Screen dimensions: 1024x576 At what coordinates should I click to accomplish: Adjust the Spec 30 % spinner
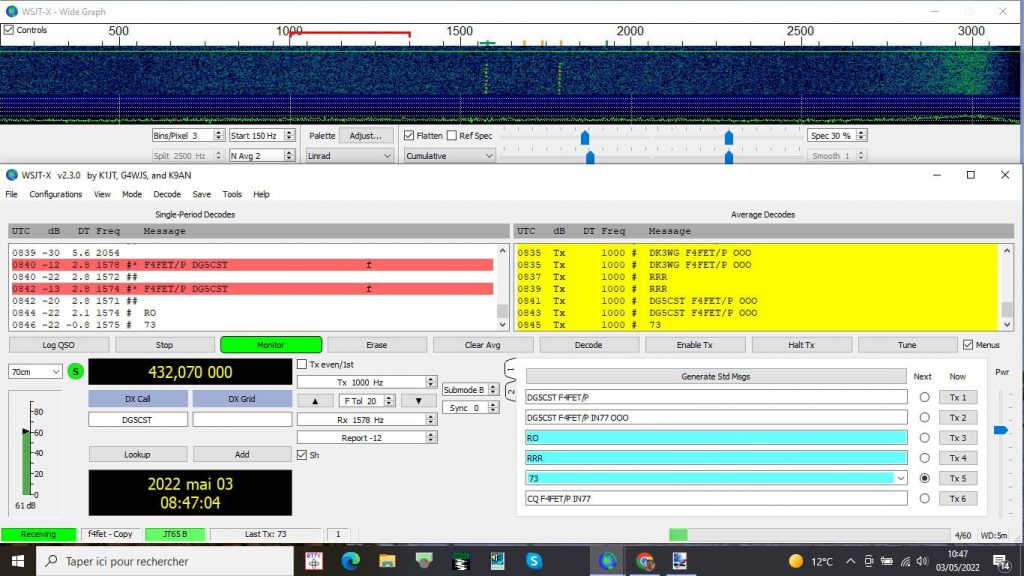click(x=861, y=136)
